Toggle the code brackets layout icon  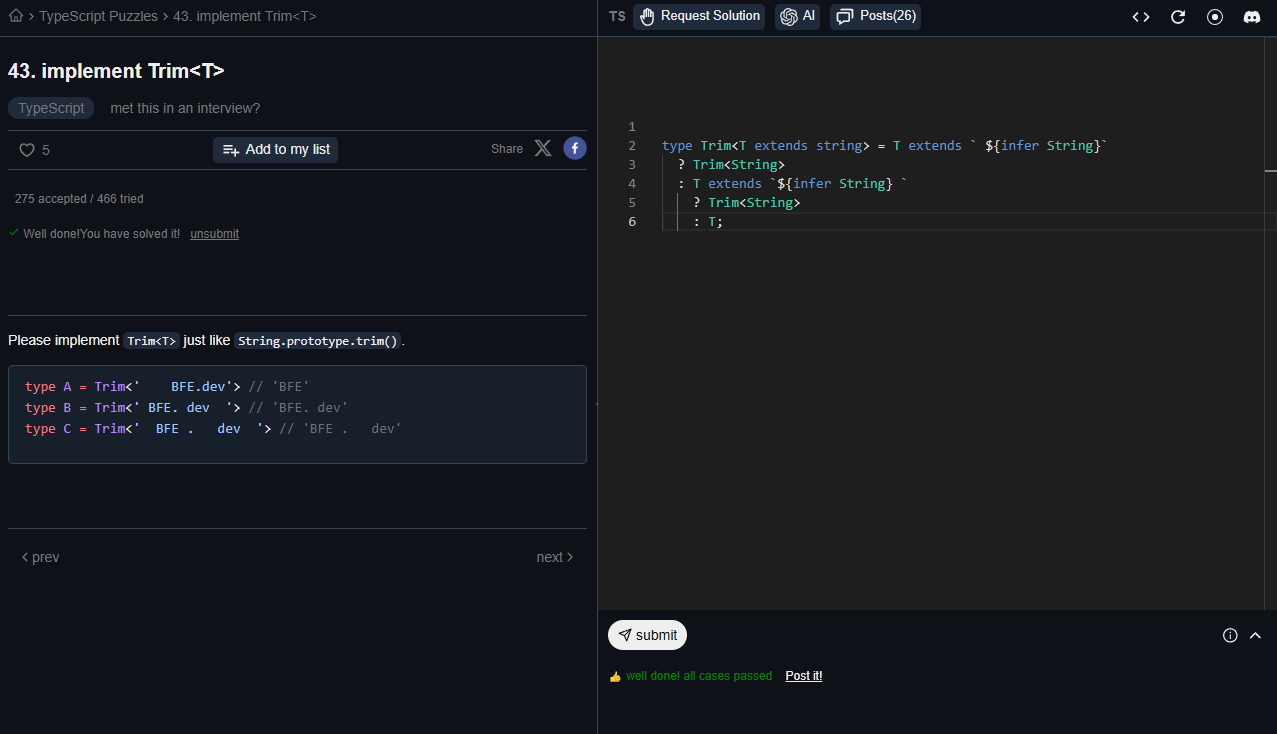coord(1140,17)
